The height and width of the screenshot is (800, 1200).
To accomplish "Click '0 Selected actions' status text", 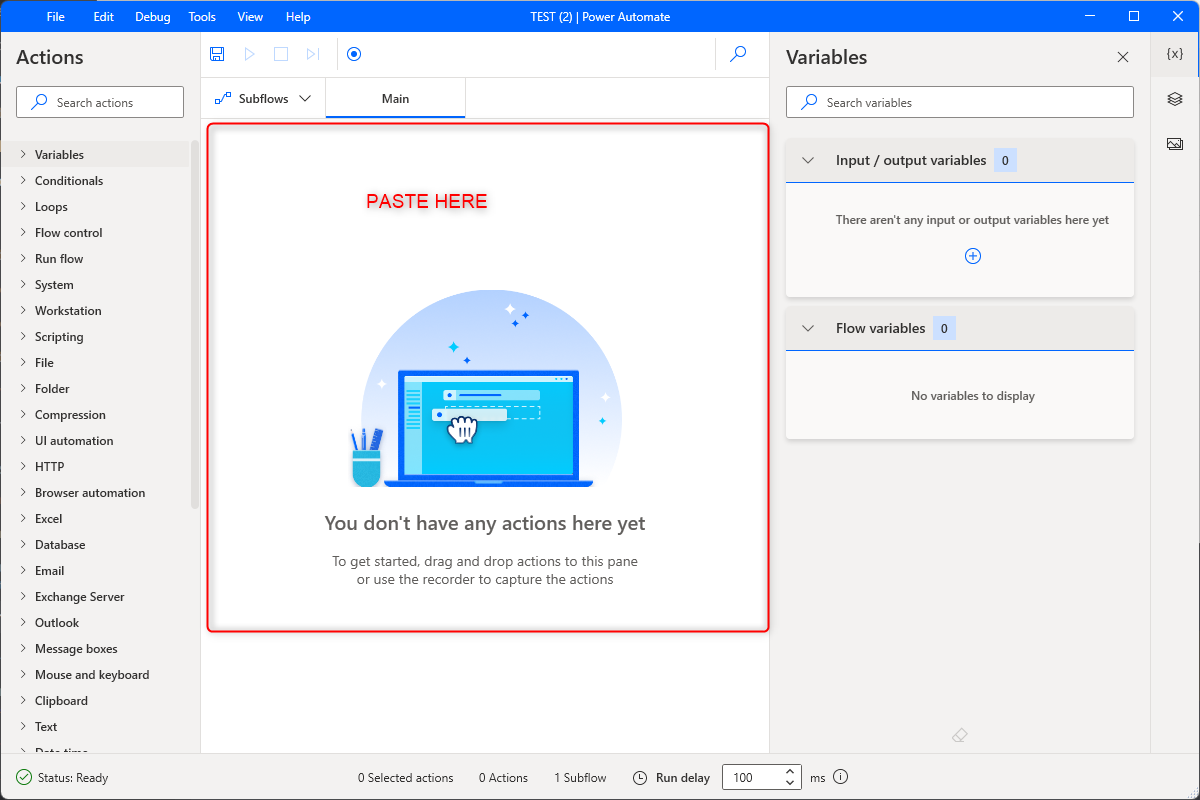I will pos(405,777).
